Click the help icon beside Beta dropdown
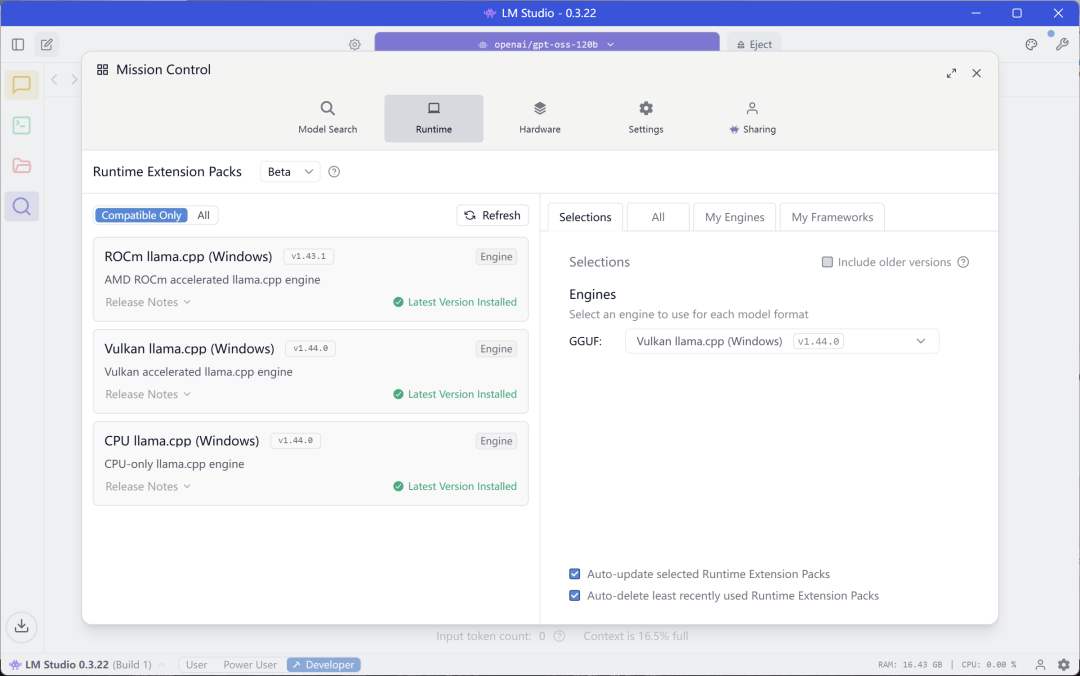 coord(334,172)
